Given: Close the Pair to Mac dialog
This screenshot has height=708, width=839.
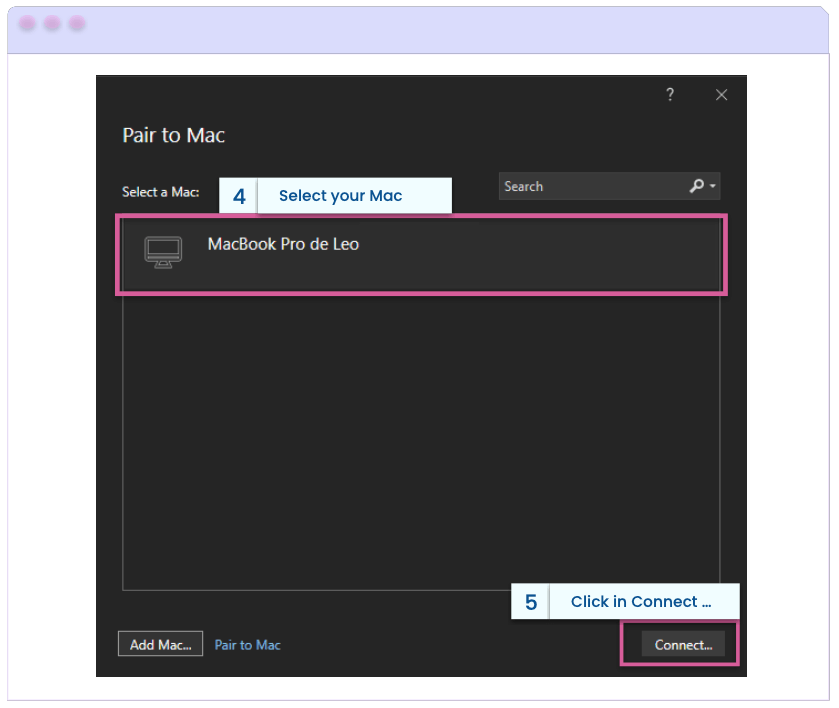Looking at the screenshot, I should (x=721, y=95).
